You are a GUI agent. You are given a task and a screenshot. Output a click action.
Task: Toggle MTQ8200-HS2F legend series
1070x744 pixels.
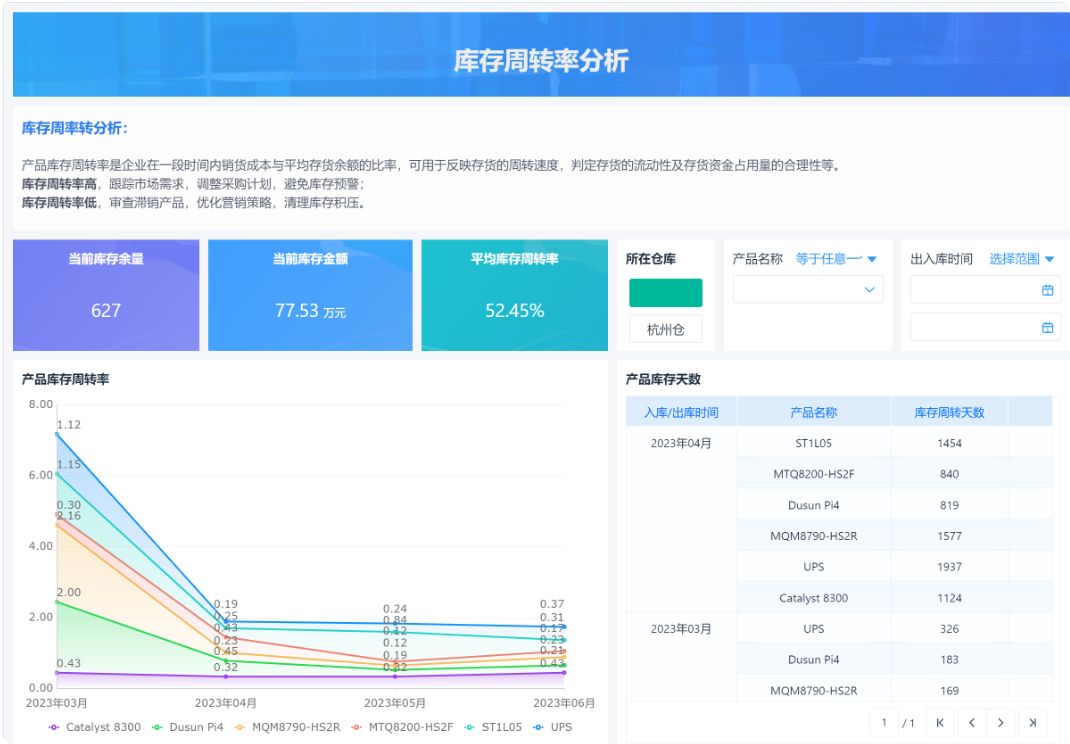pos(402,727)
